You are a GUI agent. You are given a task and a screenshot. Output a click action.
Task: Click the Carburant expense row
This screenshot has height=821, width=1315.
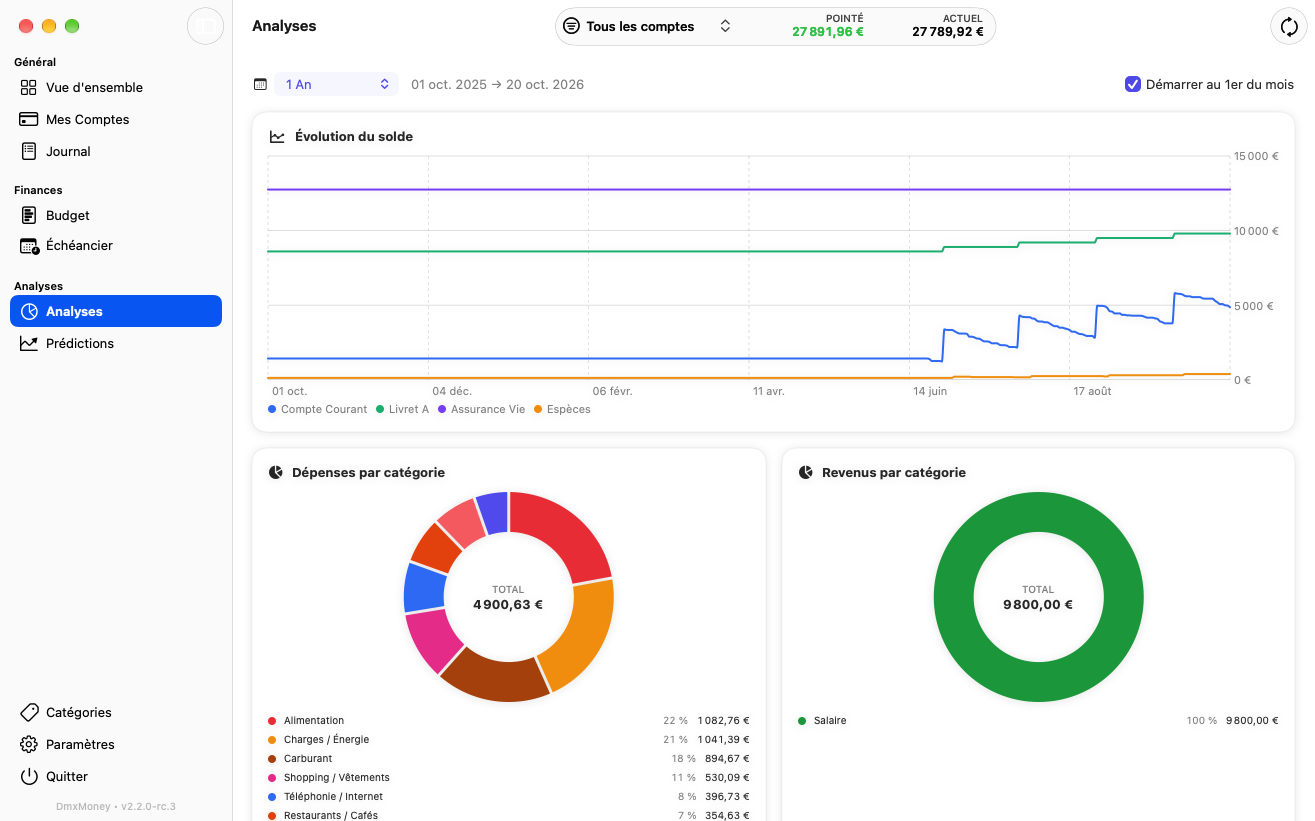click(508, 758)
